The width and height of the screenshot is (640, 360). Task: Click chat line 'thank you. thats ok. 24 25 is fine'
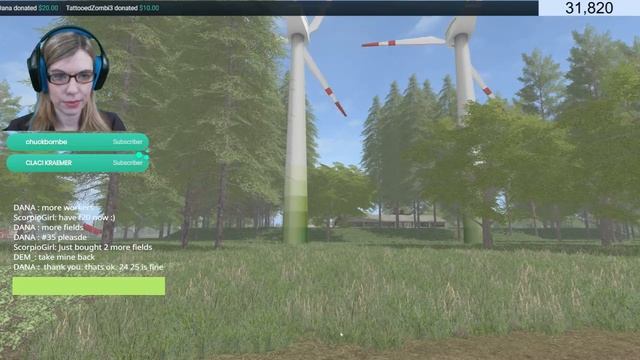pyautogui.click(x=88, y=267)
